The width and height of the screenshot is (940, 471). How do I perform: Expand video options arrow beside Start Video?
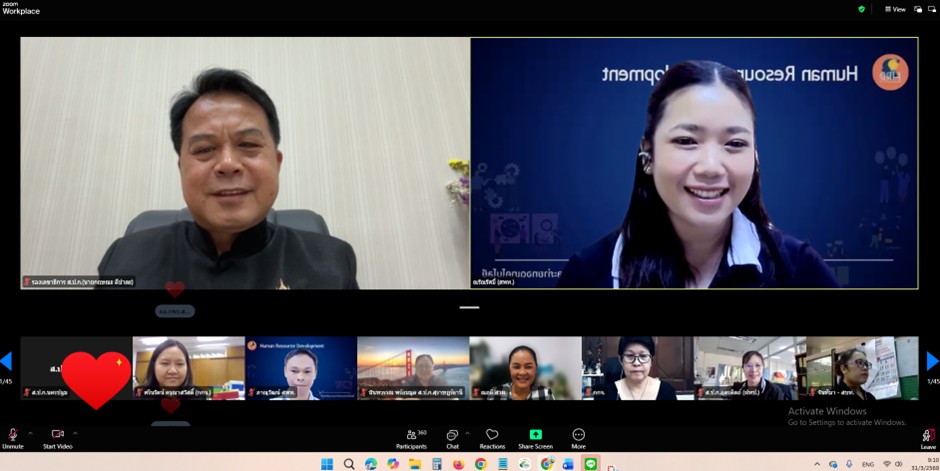point(76,433)
